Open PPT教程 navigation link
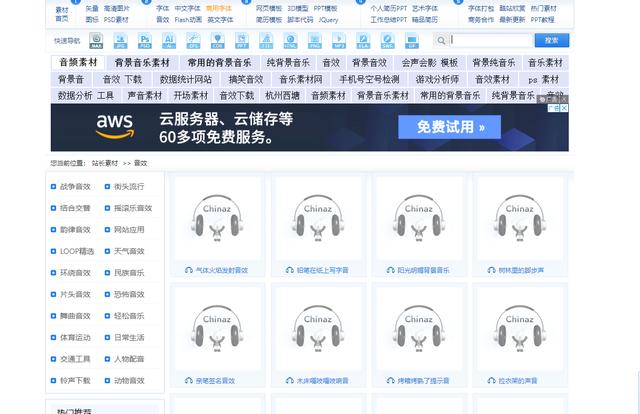The image size is (640, 414). click(x=542, y=19)
